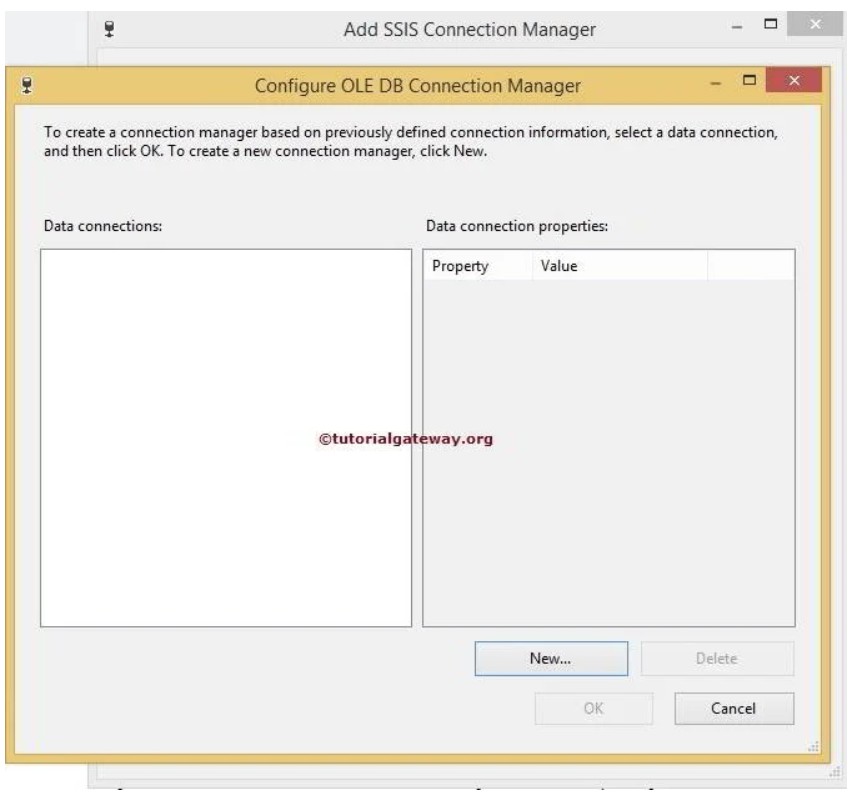Click the New... button

point(551,658)
